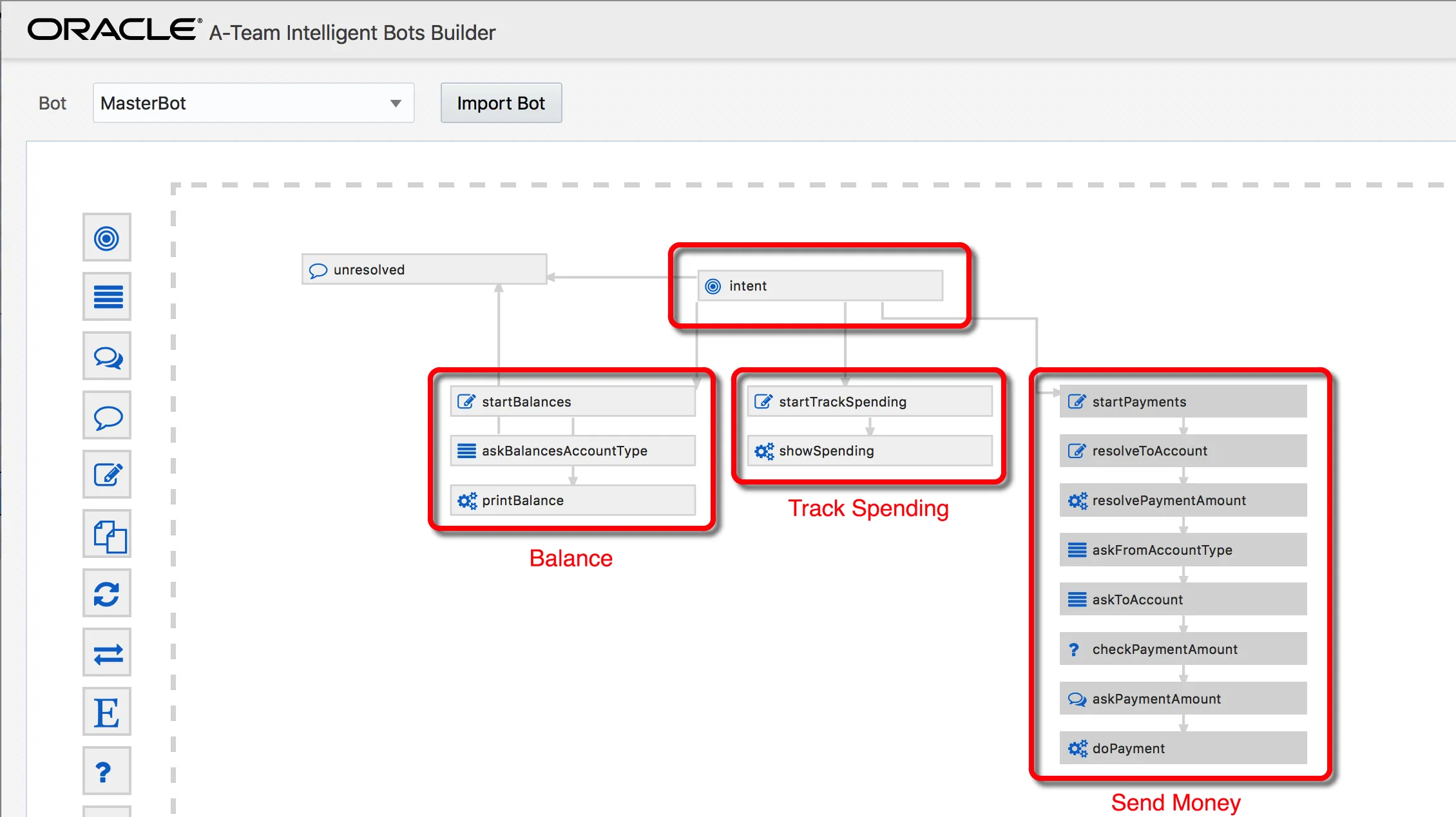1456x817 pixels.
Task: Click the Import Bot button
Action: pyautogui.click(x=501, y=103)
